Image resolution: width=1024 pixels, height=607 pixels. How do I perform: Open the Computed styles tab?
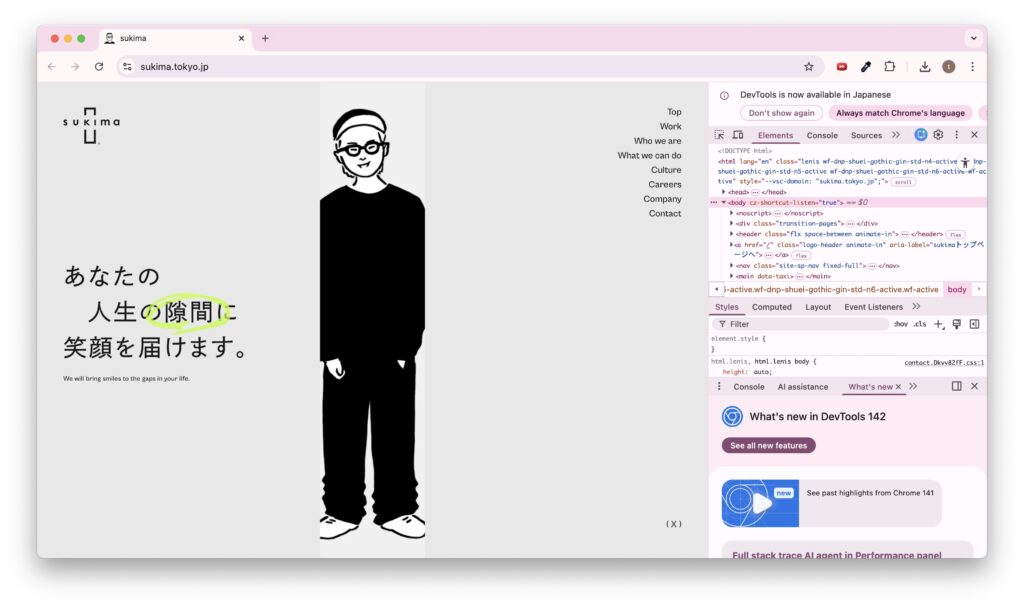click(x=771, y=307)
